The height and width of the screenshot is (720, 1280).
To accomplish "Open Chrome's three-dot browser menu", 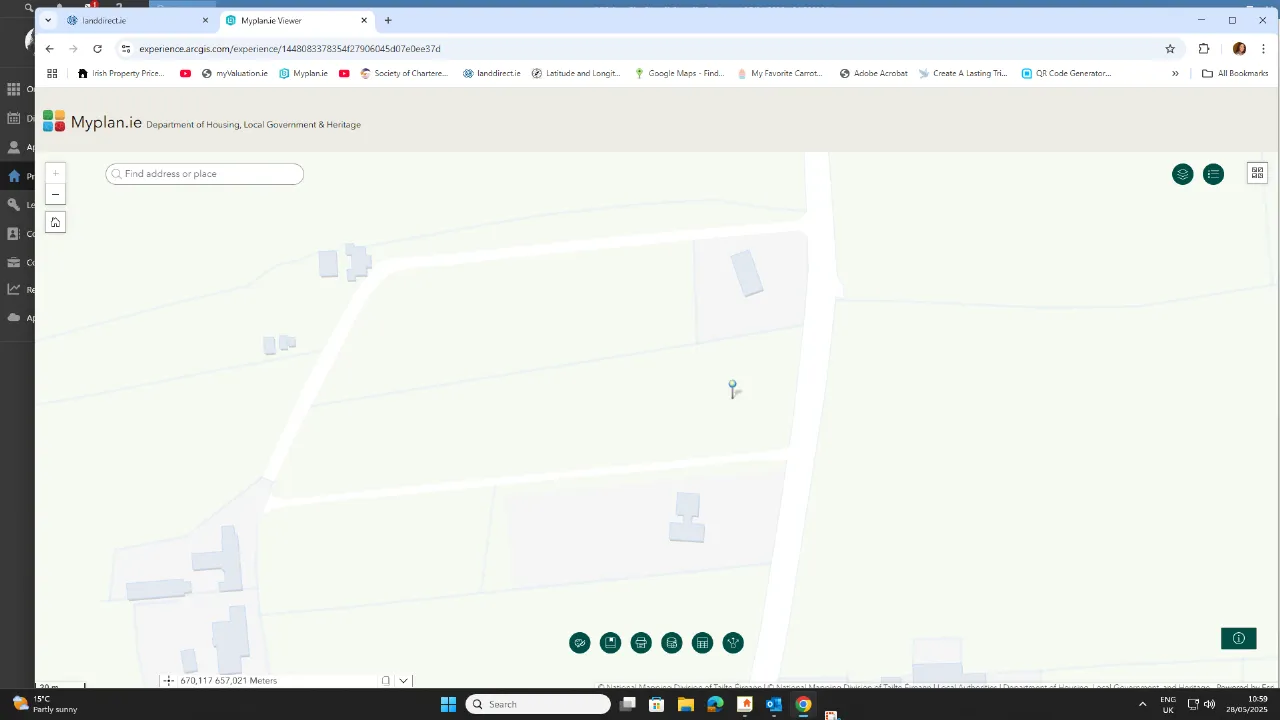I will pos(1264,48).
